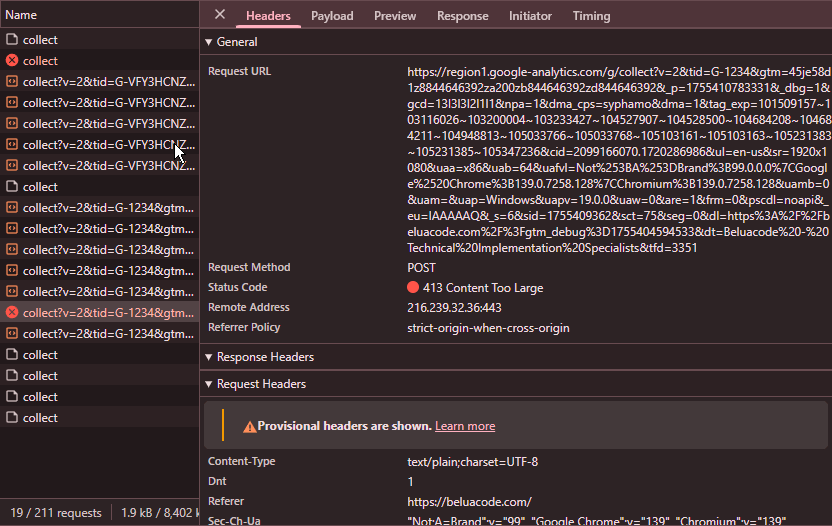Collapse the Request Headers section
The width and height of the screenshot is (832, 526).
point(209,384)
